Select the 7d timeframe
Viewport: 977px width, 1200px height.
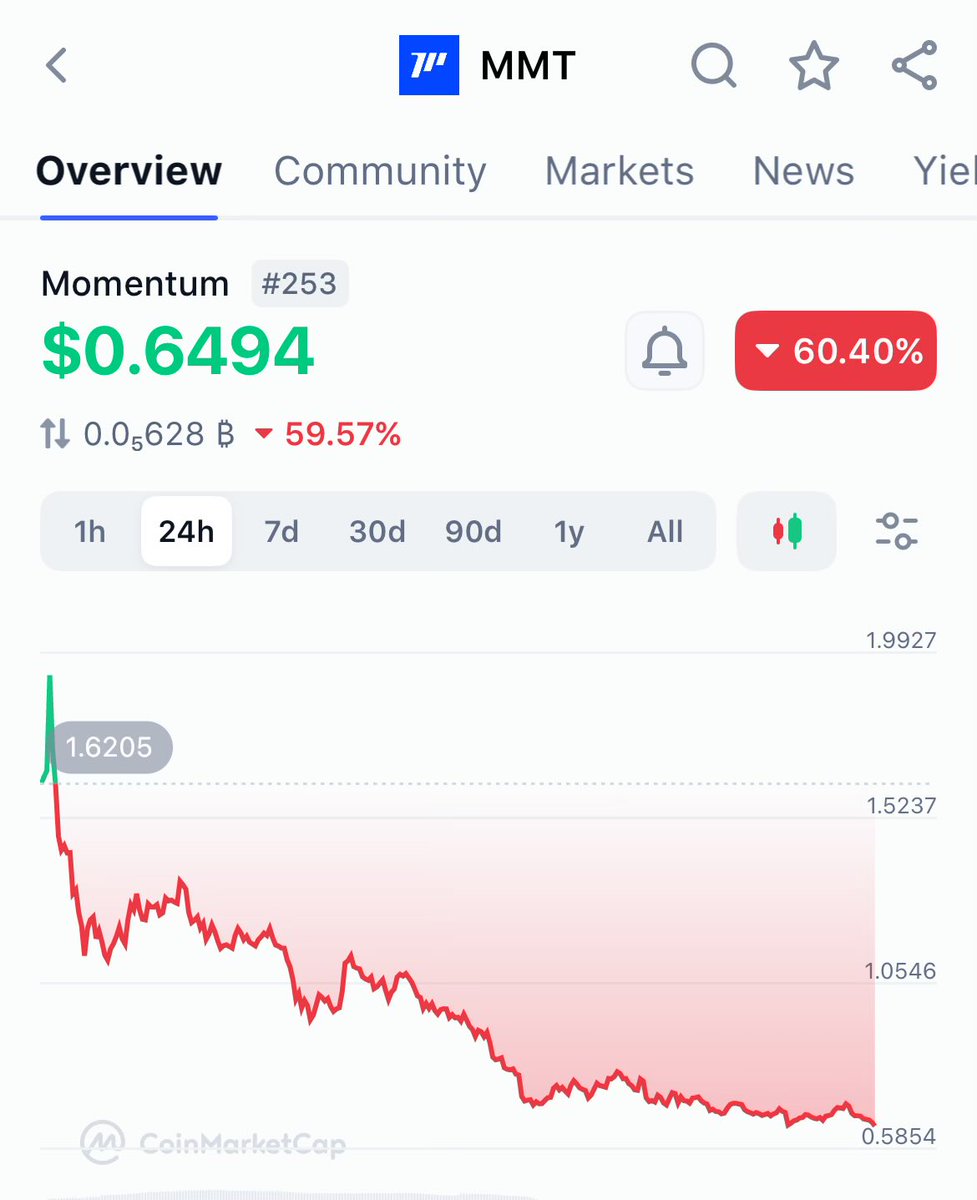pyautogui.click(x=281, y=531)
